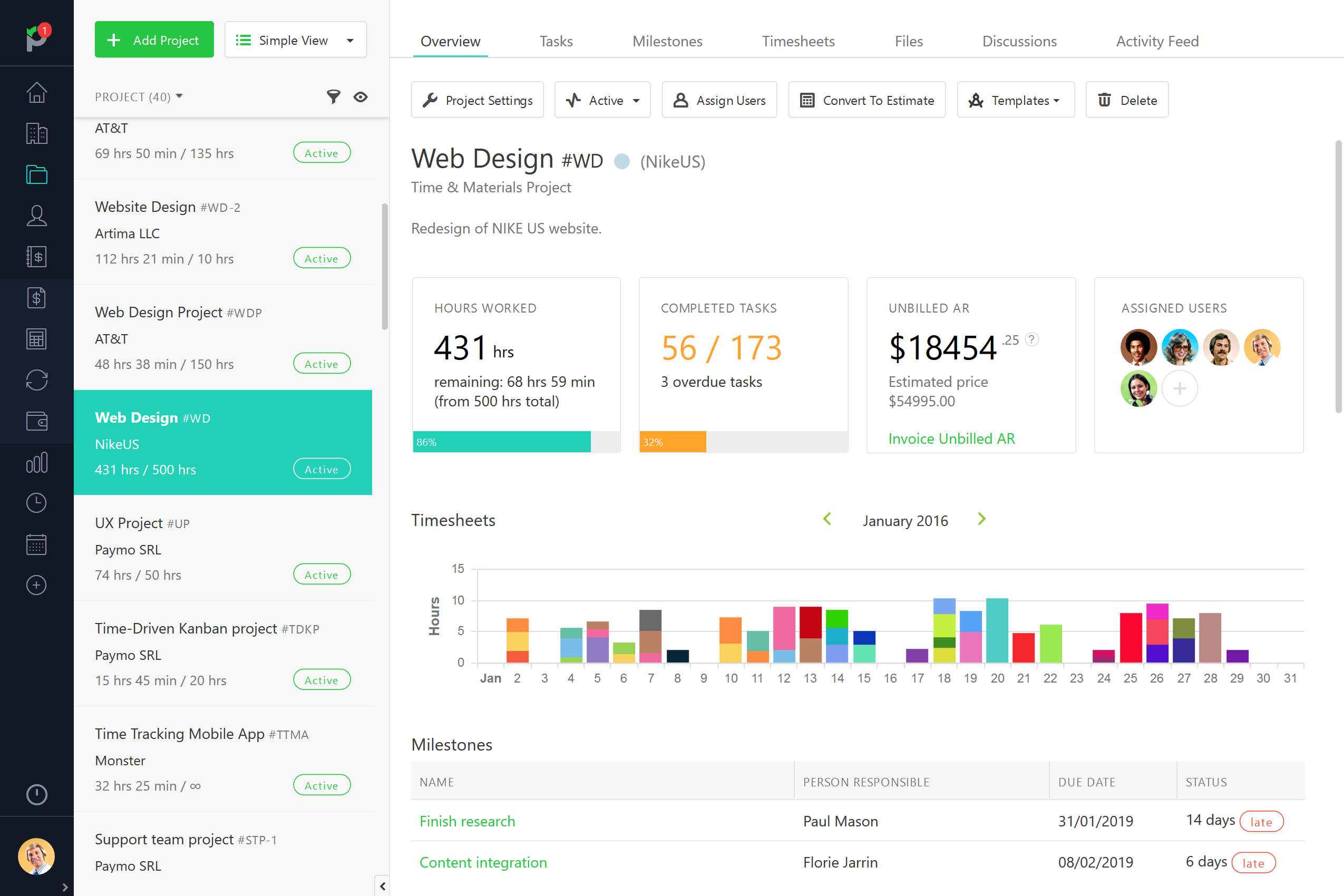Toggle Active status on UX Project
This screenshot has width=1344, height=896.
[x=321, y=574]
